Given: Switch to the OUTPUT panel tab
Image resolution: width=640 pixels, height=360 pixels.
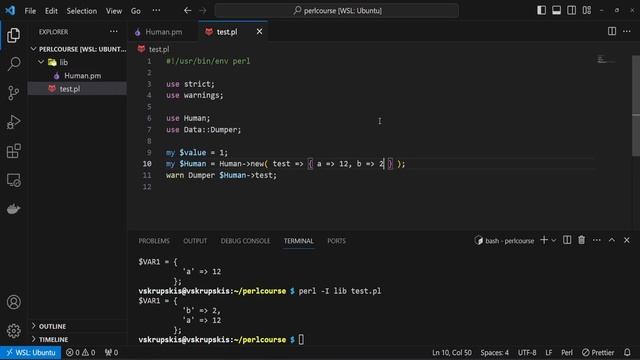Looking at the screenshot, I should 195,241.
